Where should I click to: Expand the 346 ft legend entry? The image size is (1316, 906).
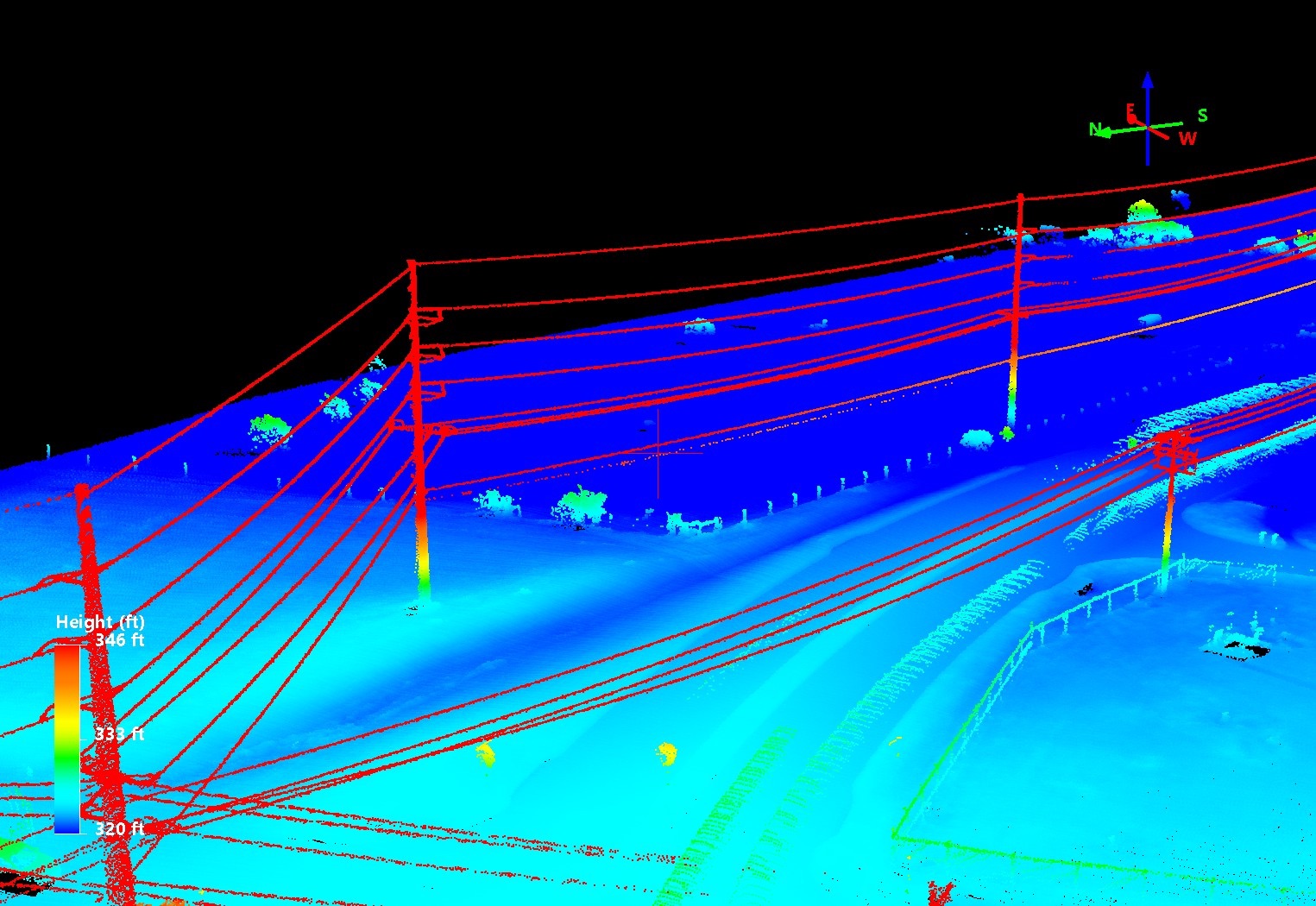[x=120, y=640]
